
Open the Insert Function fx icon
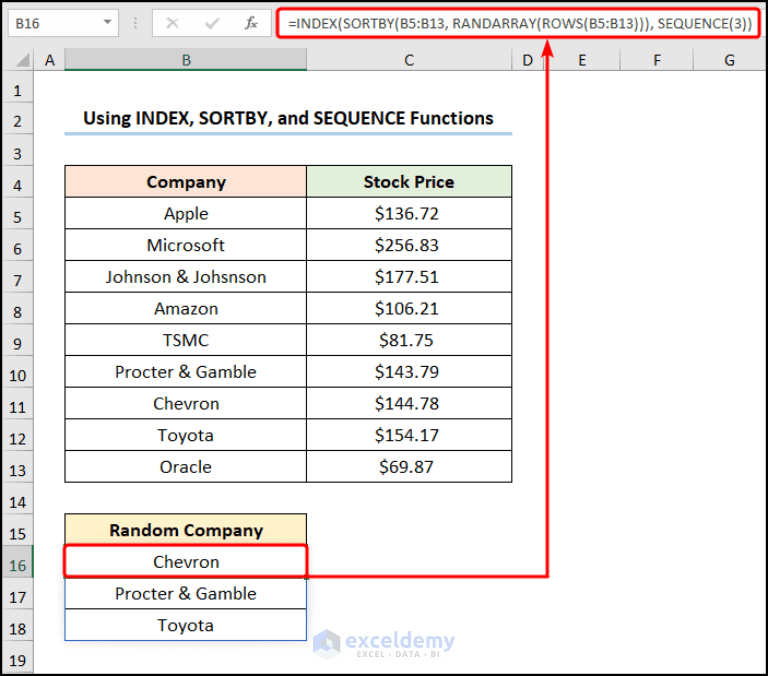tap(251, 23)
